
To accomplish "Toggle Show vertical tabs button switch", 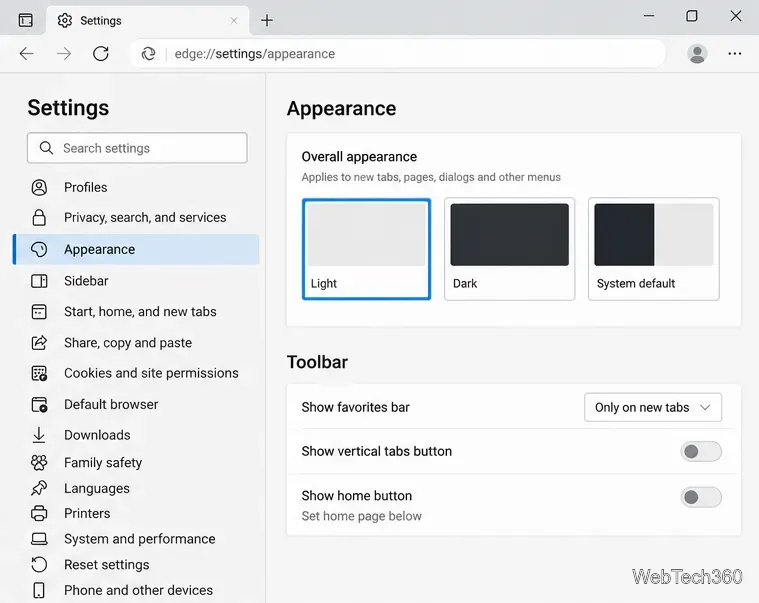I will click(x=701, y=452).
